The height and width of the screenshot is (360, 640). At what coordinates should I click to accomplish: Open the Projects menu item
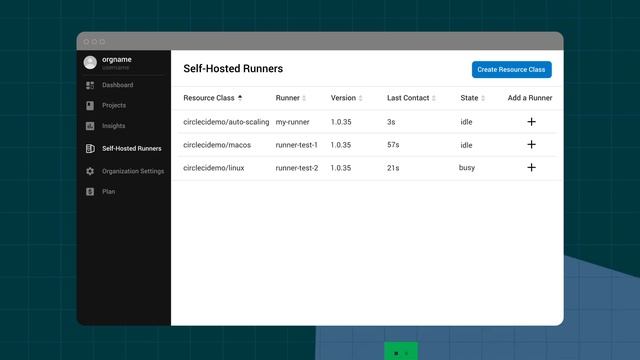pos(114,105)
